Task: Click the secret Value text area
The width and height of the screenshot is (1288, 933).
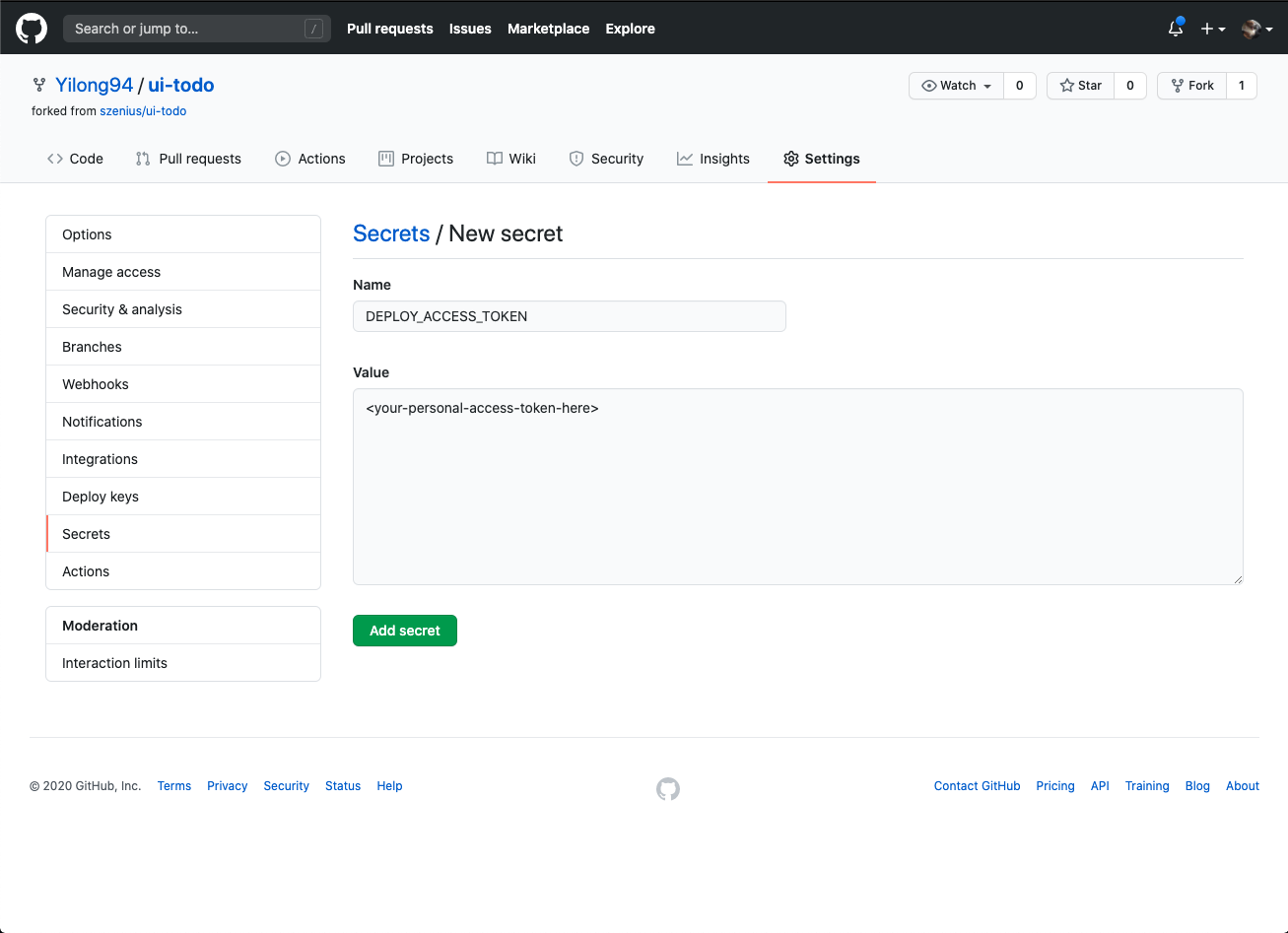Action: point(798,487)
